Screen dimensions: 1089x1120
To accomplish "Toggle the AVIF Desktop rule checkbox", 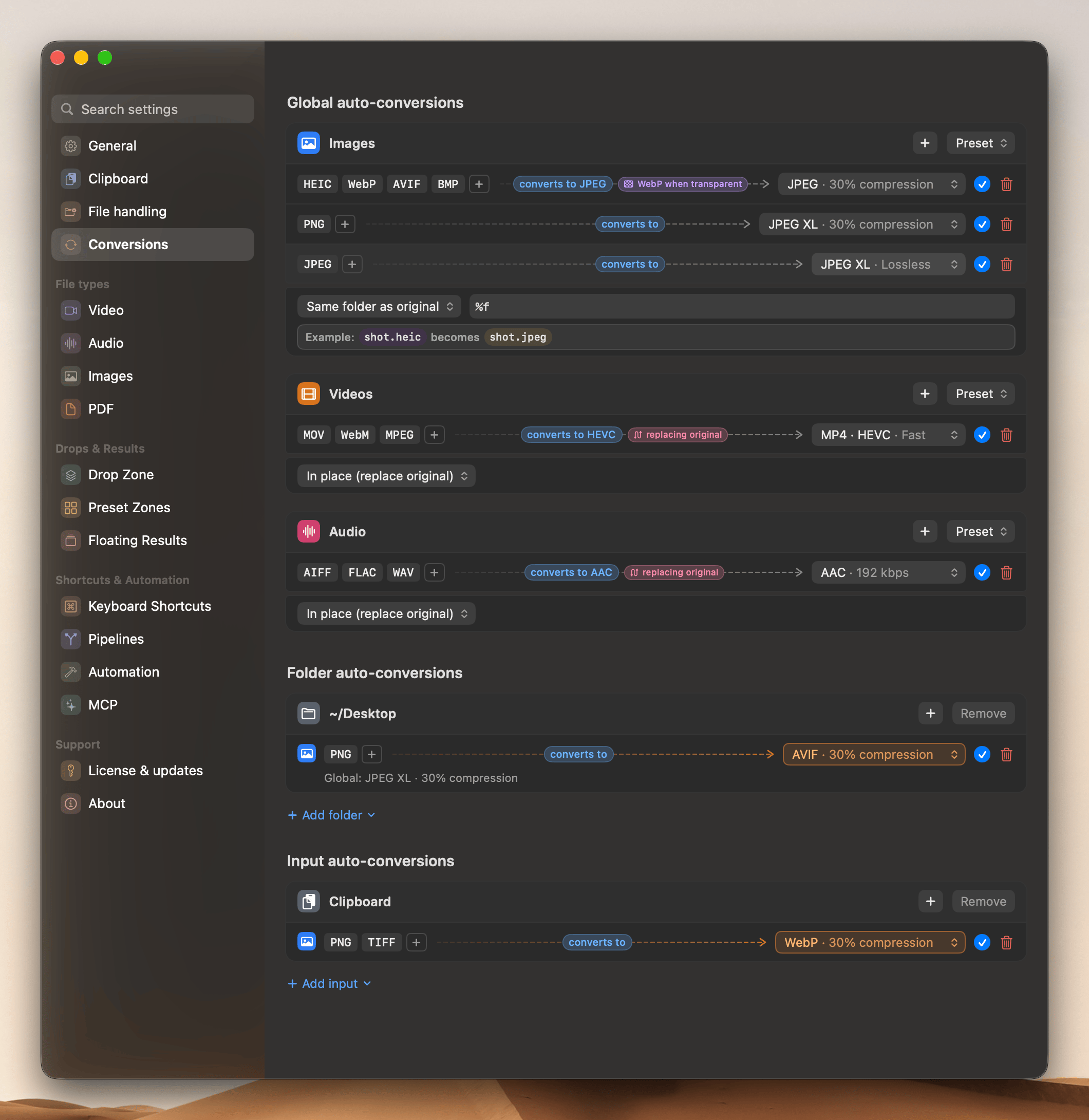I will click(x=982, y=755).
